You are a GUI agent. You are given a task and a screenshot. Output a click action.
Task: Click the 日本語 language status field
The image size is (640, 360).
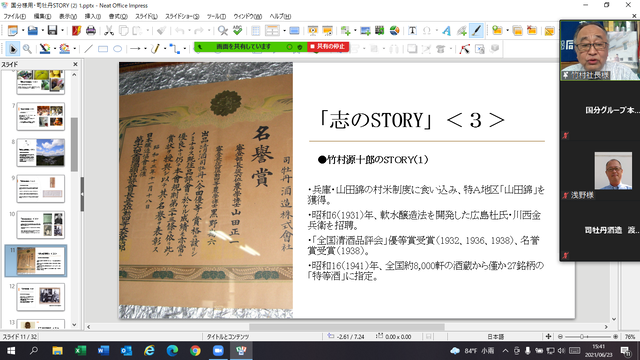[496, 337]
